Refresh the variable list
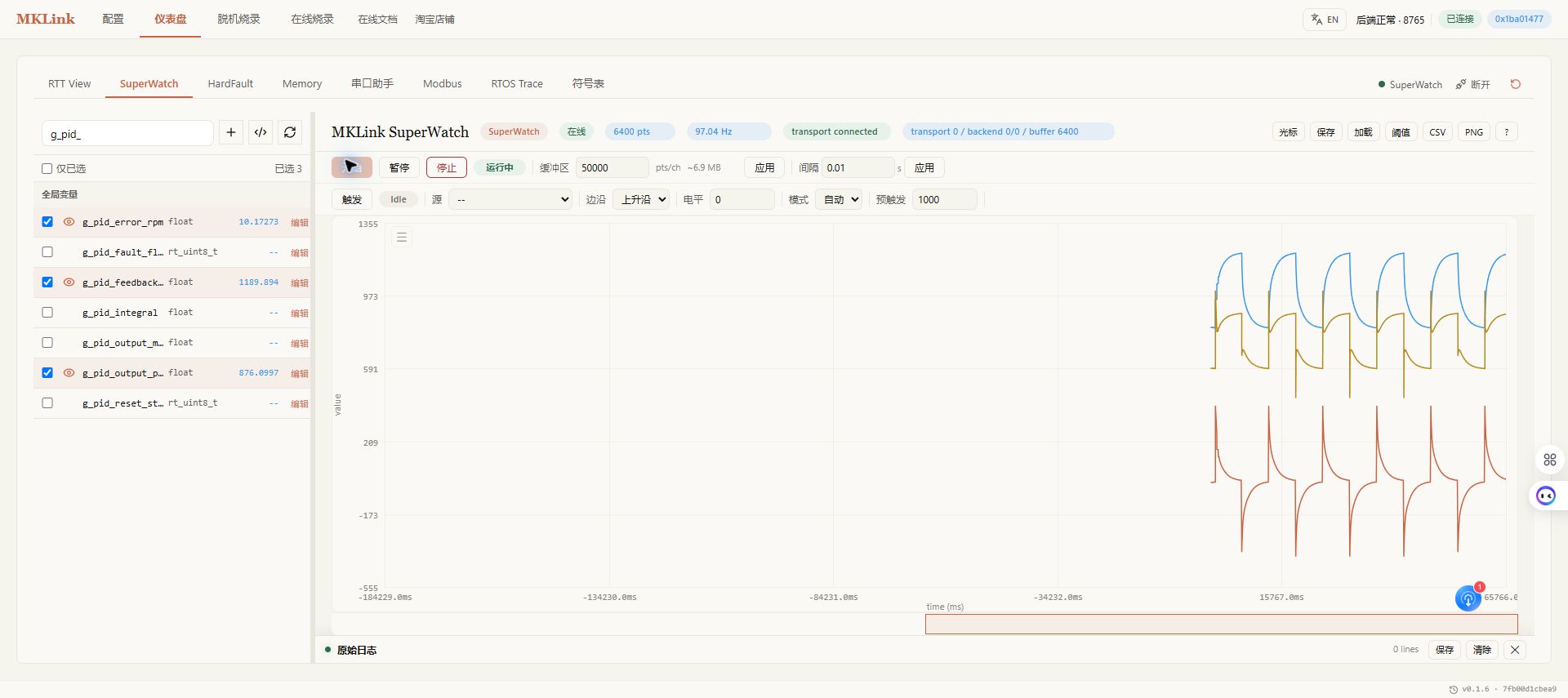Viewport: 1568px width, 698px height. (290, 132)
